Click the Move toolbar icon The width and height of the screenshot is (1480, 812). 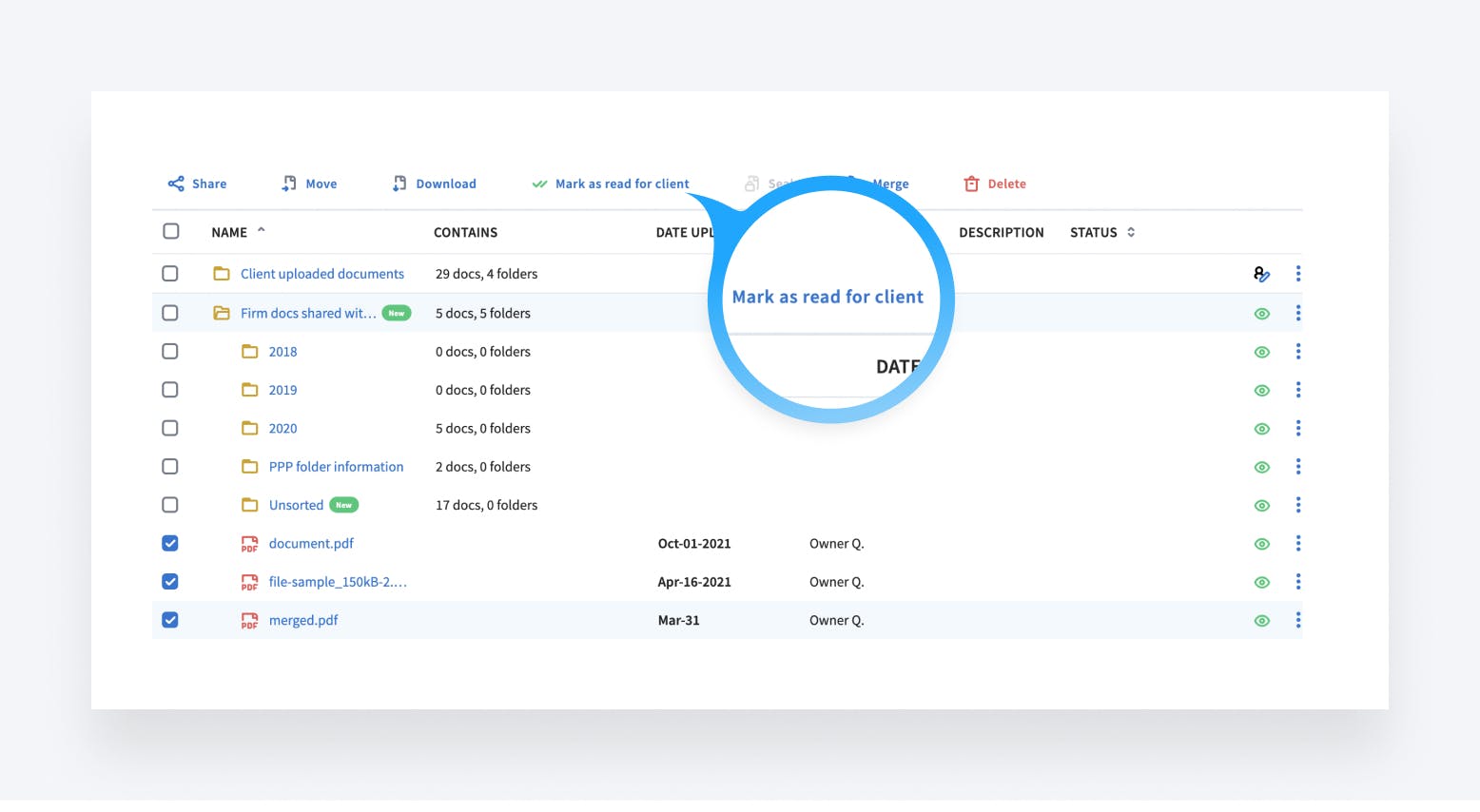tap(289, 184)
